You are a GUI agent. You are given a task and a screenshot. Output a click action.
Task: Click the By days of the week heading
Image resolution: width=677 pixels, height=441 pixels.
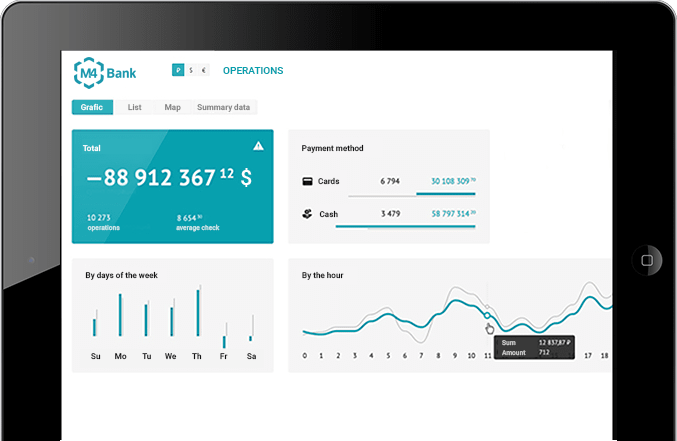tap(121, 275)
